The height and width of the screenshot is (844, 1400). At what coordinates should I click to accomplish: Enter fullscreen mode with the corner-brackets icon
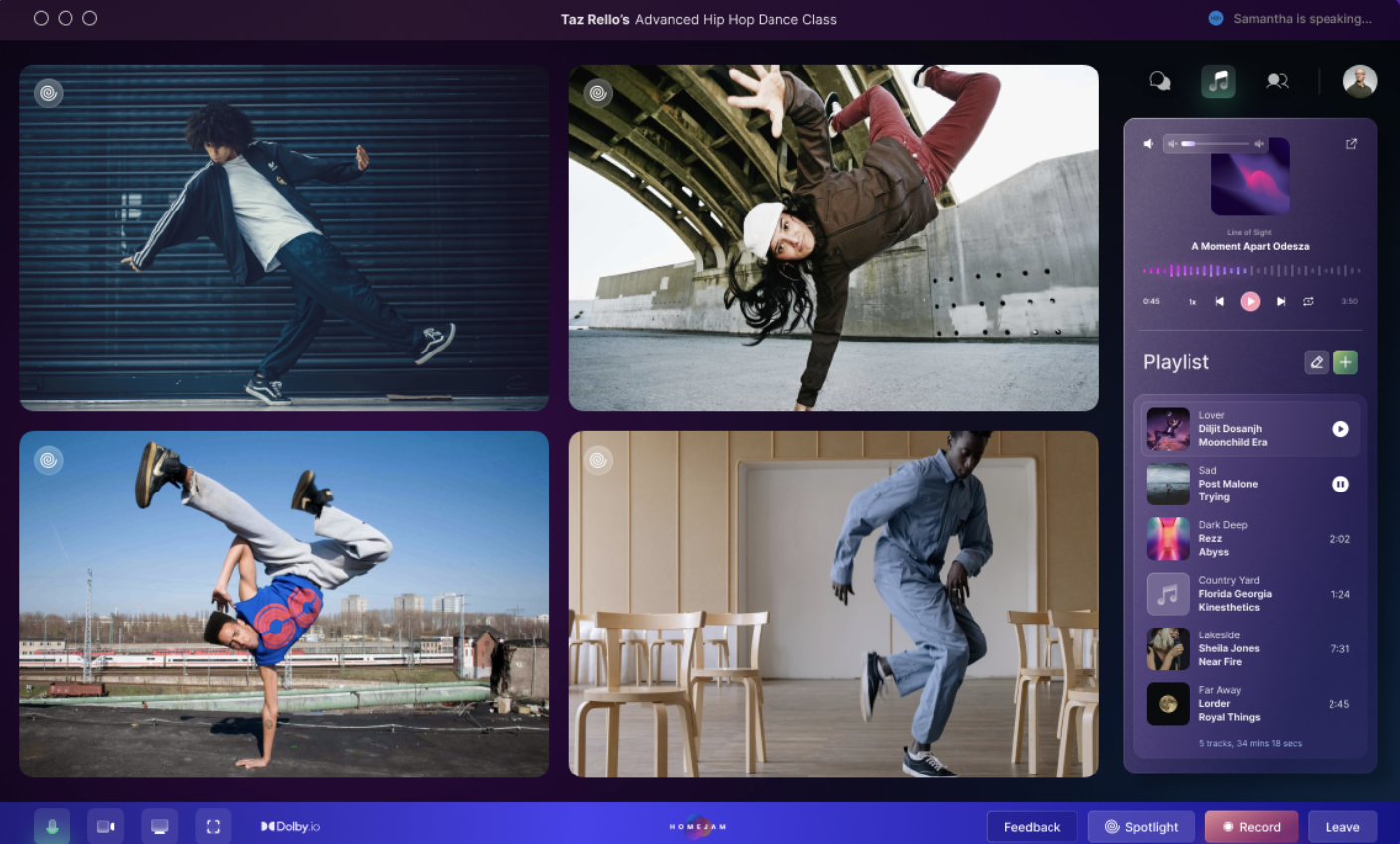pyautogui.click(x=212, y=826)
